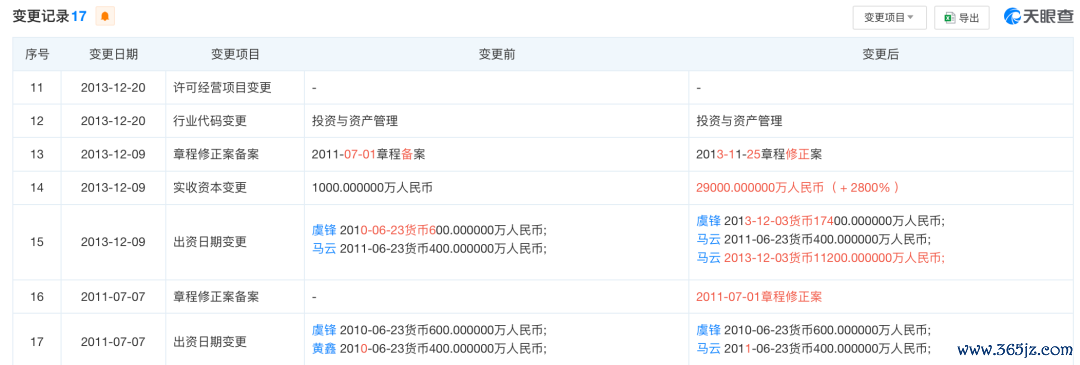Viewport: 1080px width, 365px height.
Task: Open the 变更项目 dropdown filter
Action: (889, 18)
